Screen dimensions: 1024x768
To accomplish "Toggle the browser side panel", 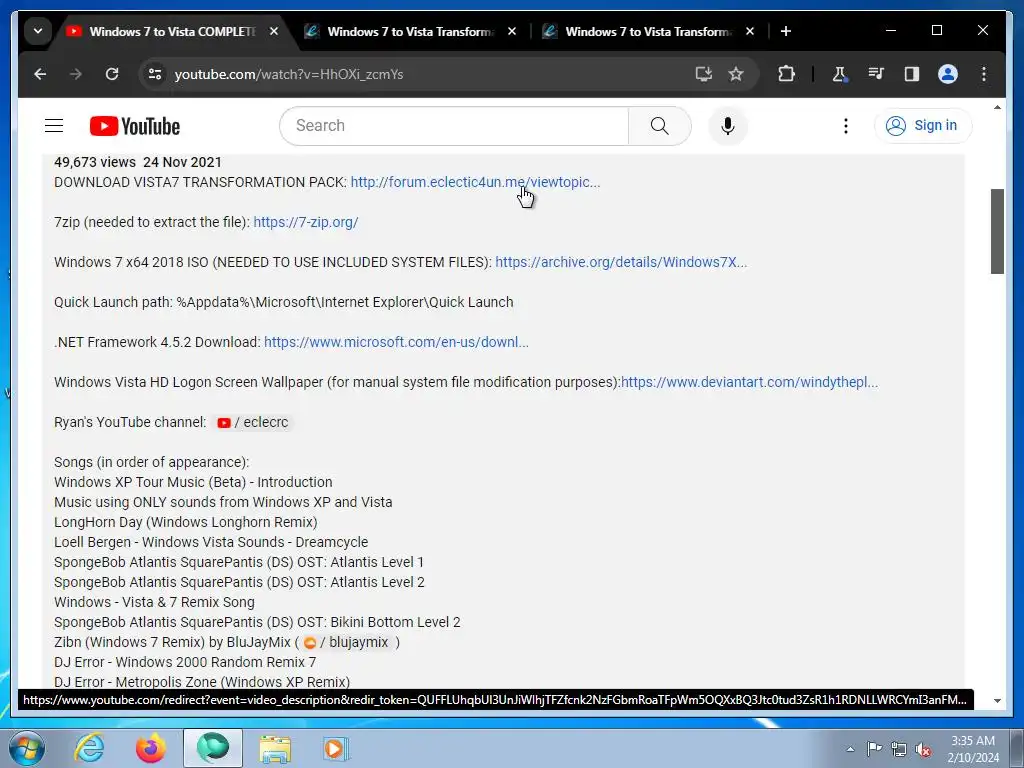I will coord(912,74).
